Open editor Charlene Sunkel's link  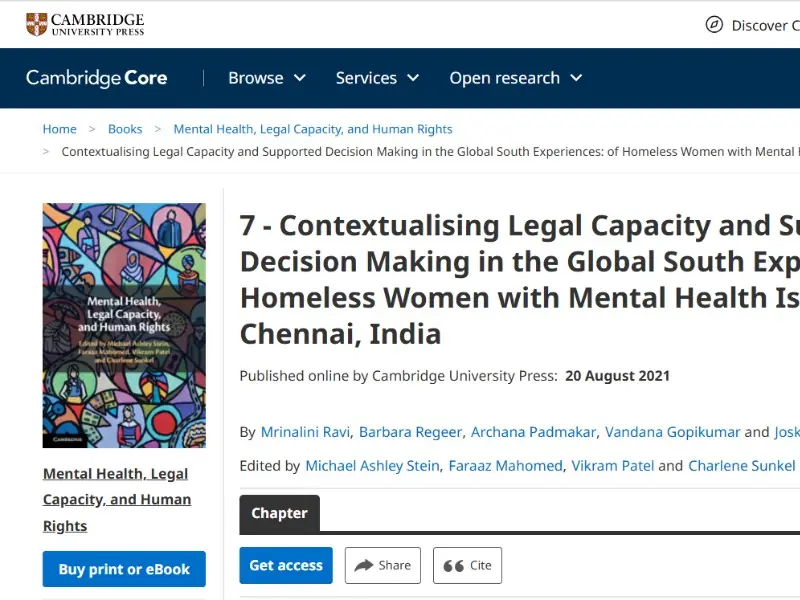pos(741,466)
